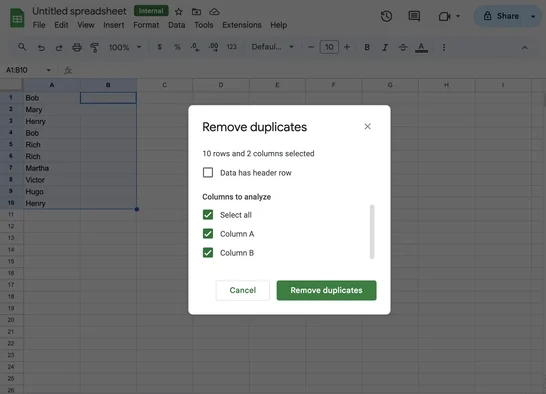This screenshot has width=546, height=394.
Task: Click the Untitled spreadsheet title
Action: tap(79, 11)
